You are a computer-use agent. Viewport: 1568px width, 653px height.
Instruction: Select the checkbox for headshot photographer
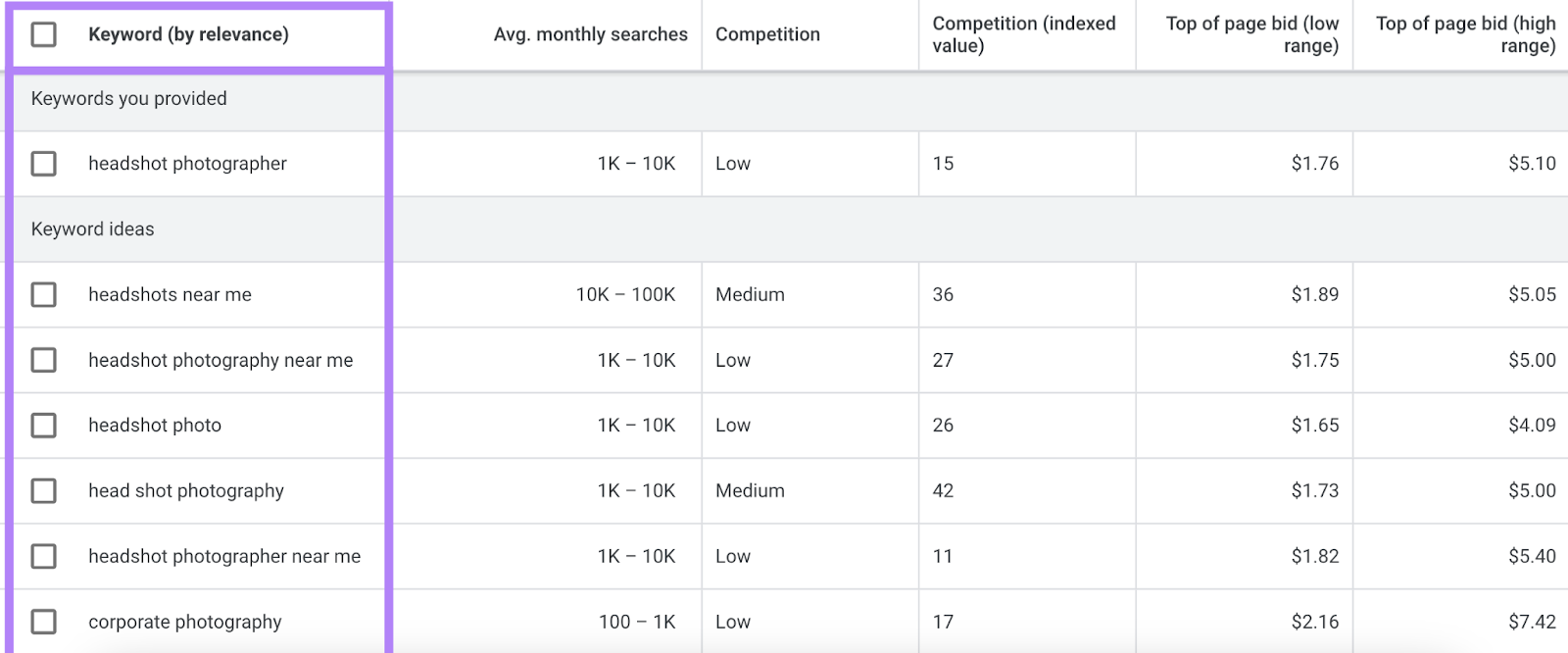(x=43, y=164)
